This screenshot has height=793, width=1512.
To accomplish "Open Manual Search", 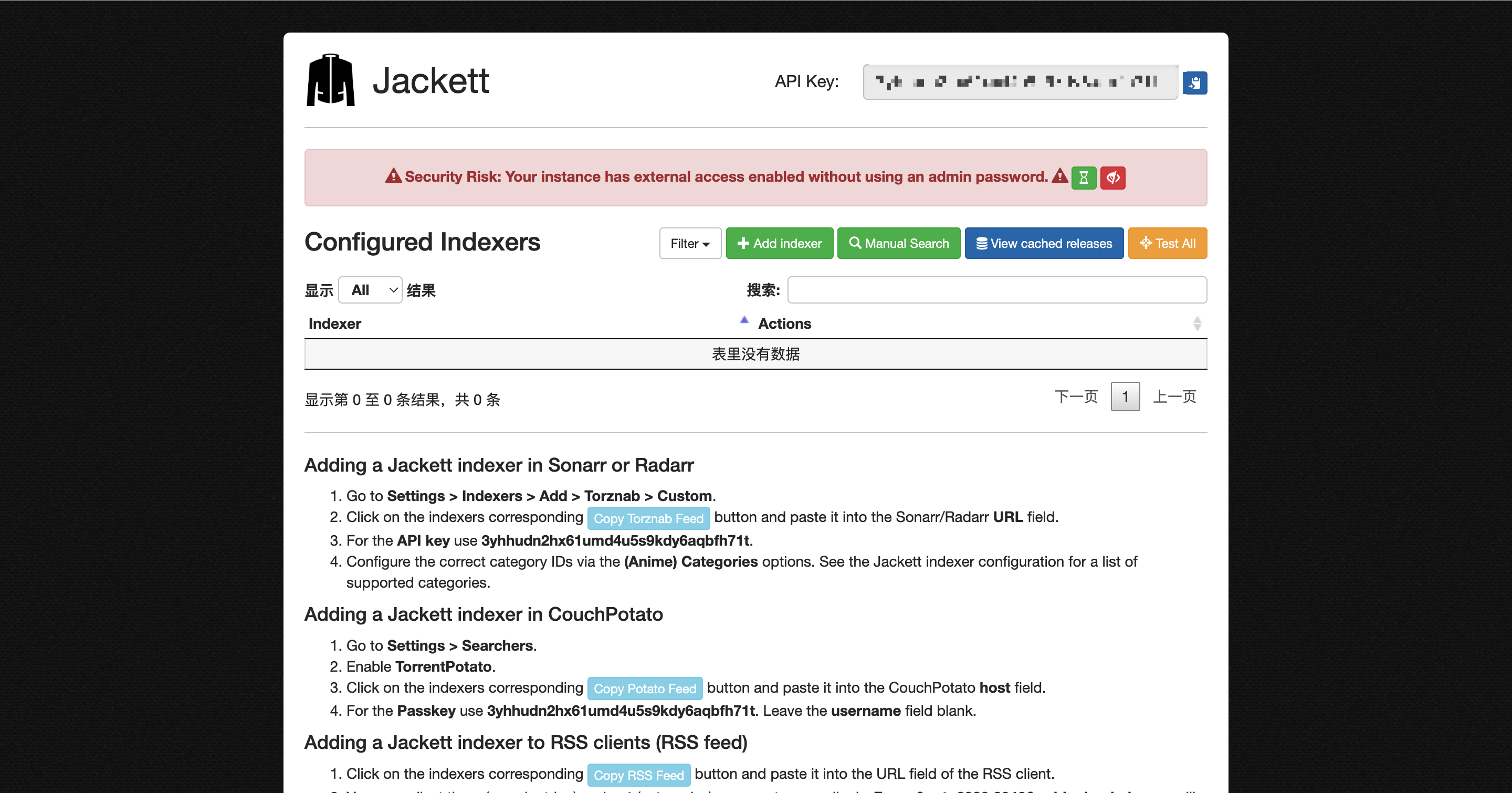I will click(898, 243).
